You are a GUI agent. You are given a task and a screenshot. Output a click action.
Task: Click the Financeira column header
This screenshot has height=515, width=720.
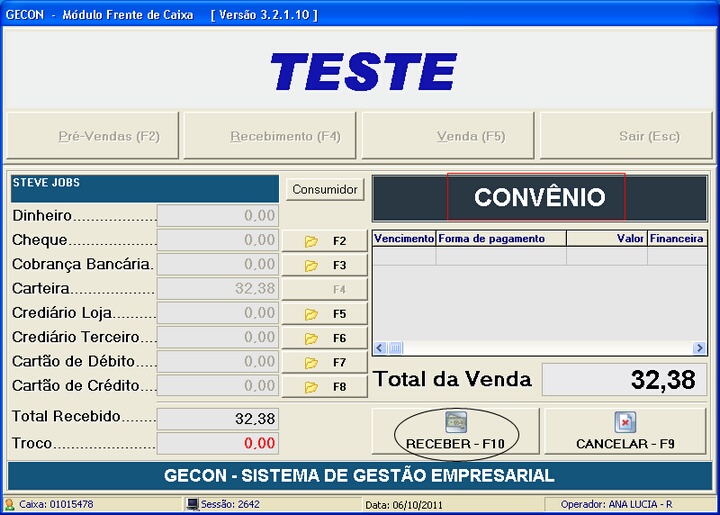[x=677, y=239]
